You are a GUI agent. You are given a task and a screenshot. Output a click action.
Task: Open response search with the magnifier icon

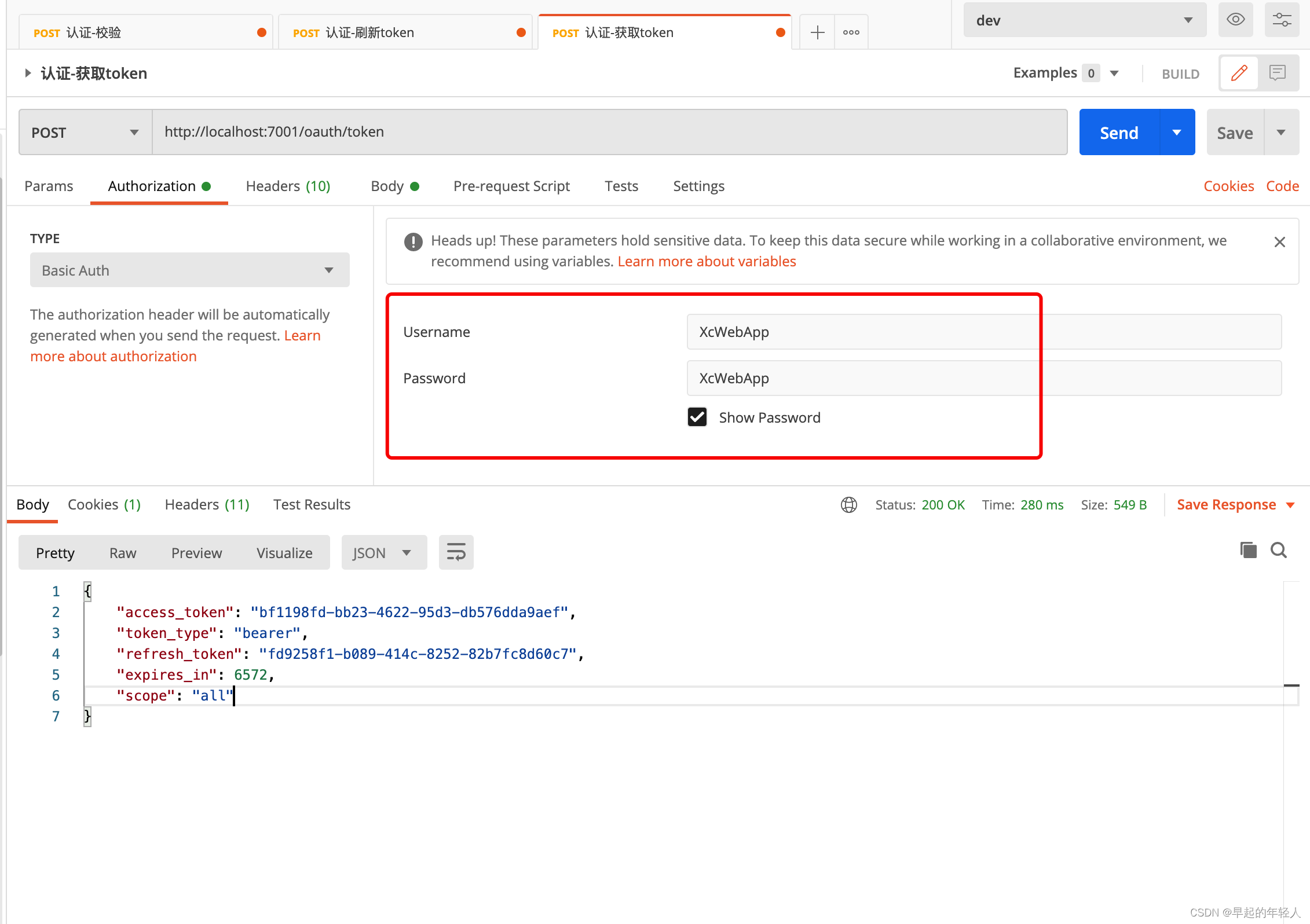pos(1279,550)
